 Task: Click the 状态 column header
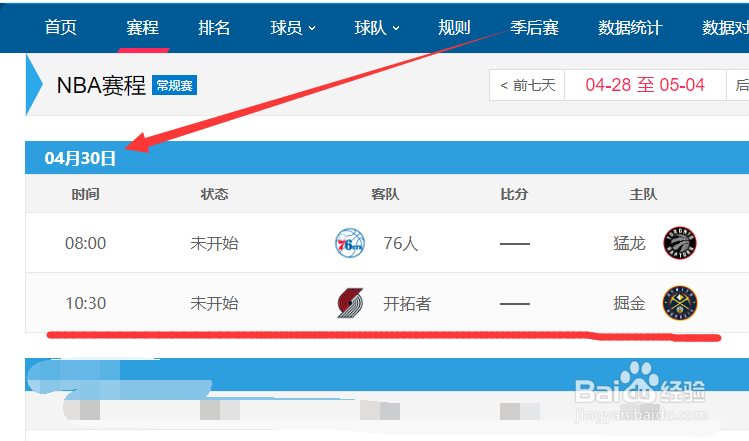click(214, 194)
